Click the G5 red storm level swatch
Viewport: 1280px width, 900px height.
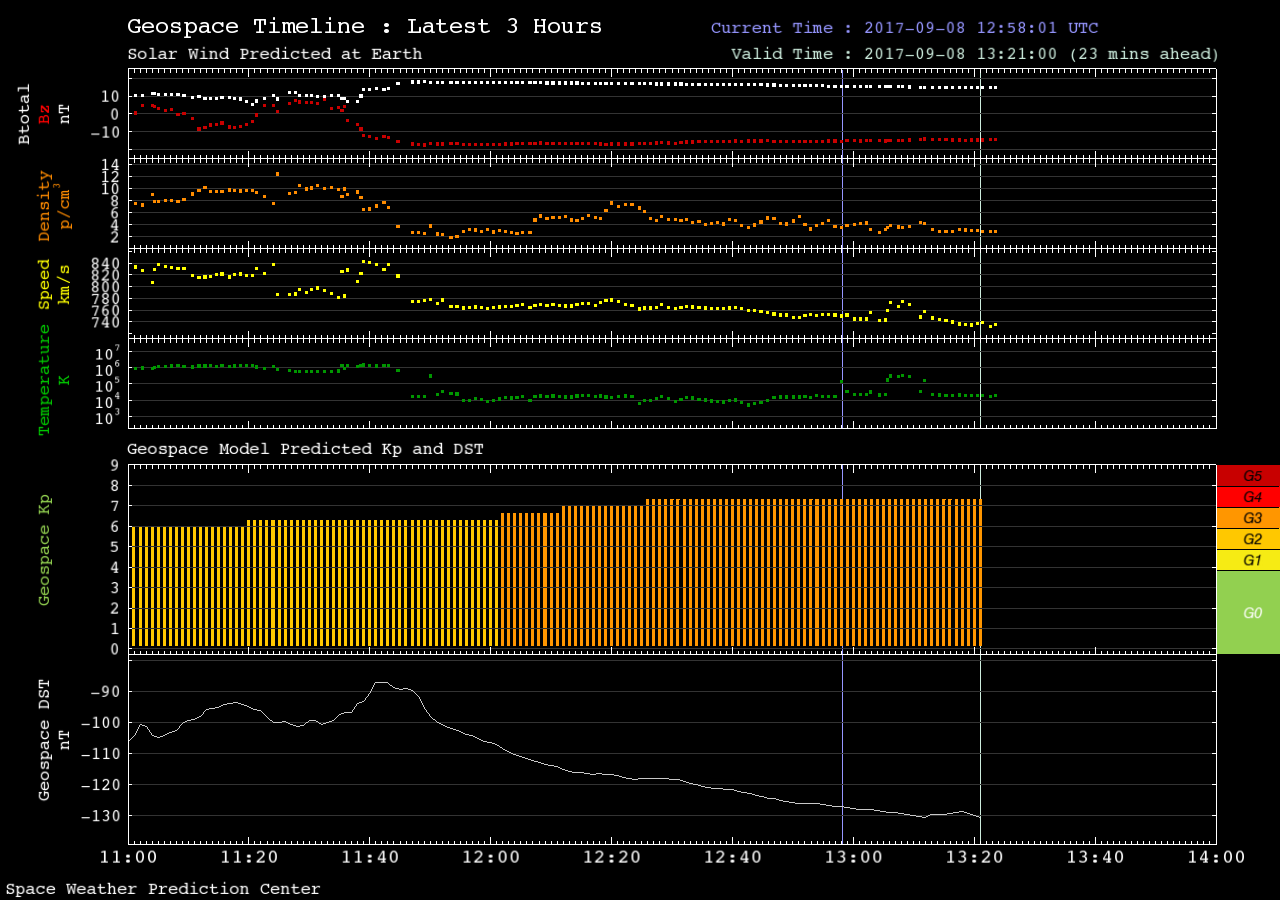(1248, 476)
